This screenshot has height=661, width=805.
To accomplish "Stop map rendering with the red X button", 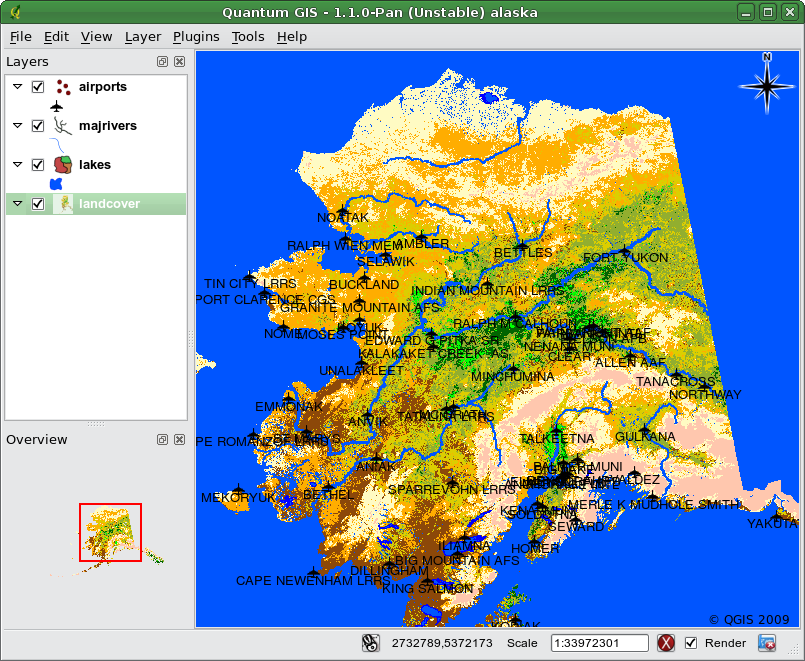I will [x=666, y=643].
